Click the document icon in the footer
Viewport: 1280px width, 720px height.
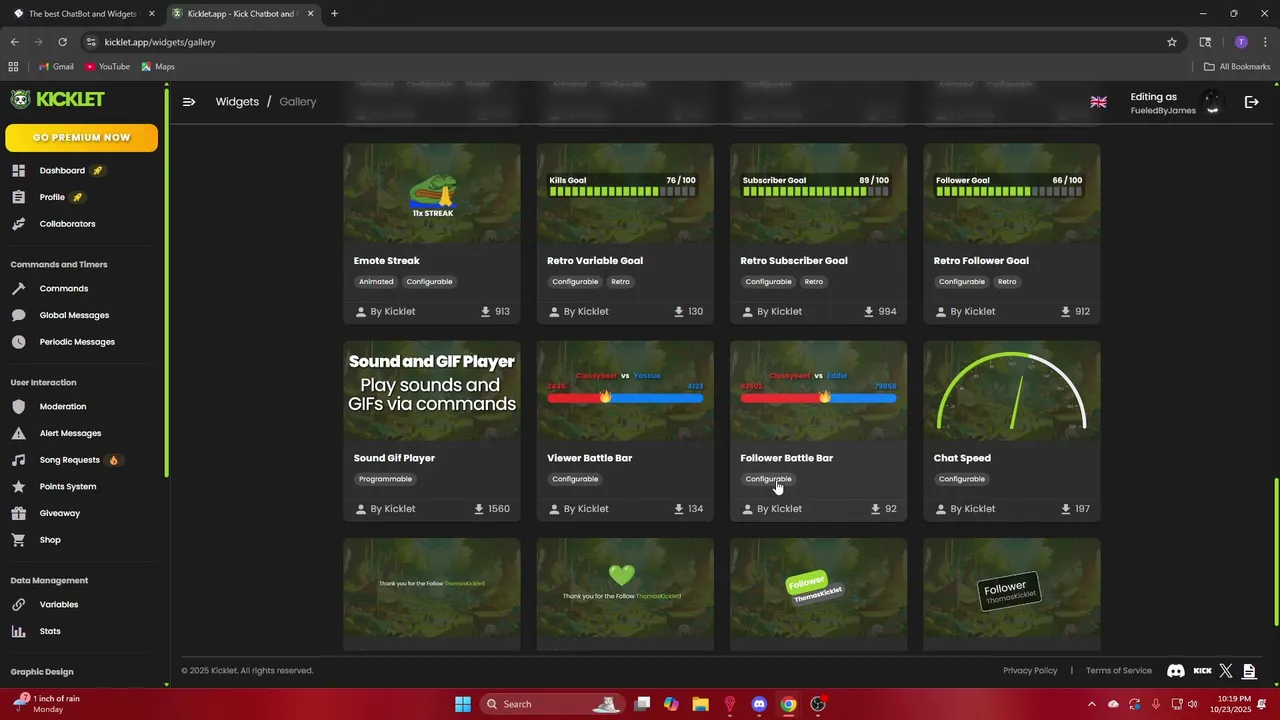pos(1249,671)
